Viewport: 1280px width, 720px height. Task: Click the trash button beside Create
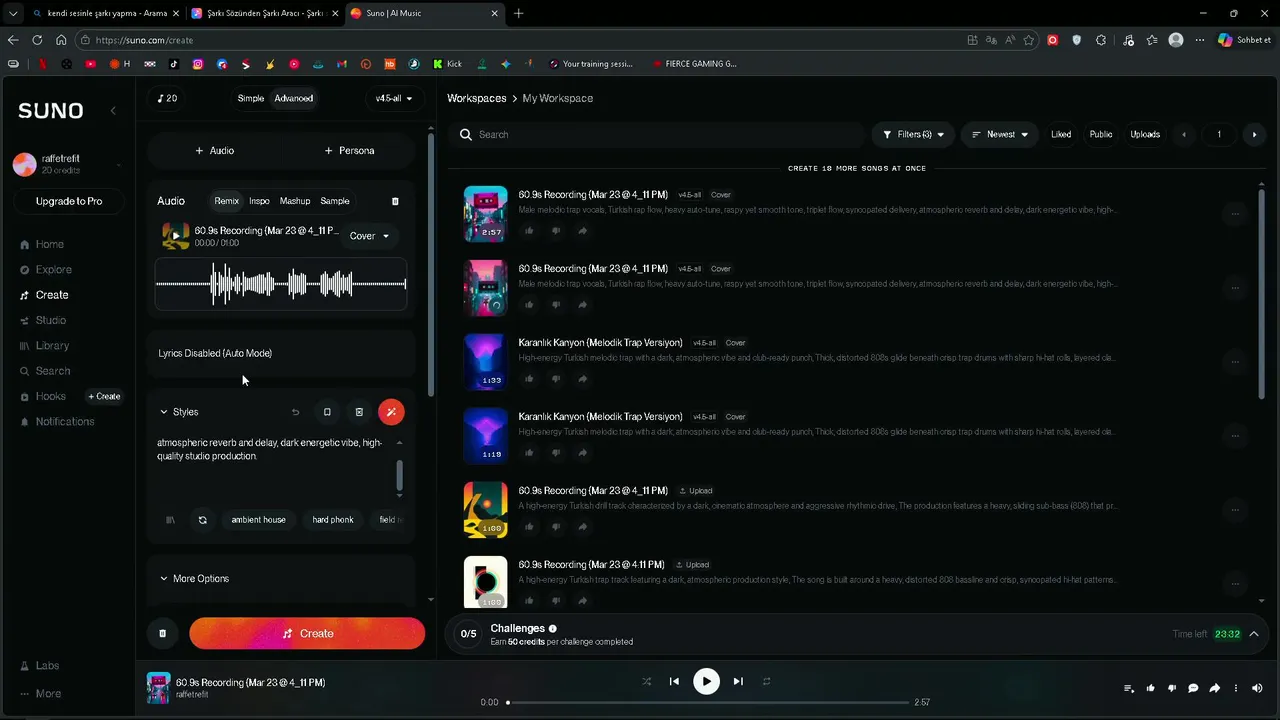(x=162, y=633)
